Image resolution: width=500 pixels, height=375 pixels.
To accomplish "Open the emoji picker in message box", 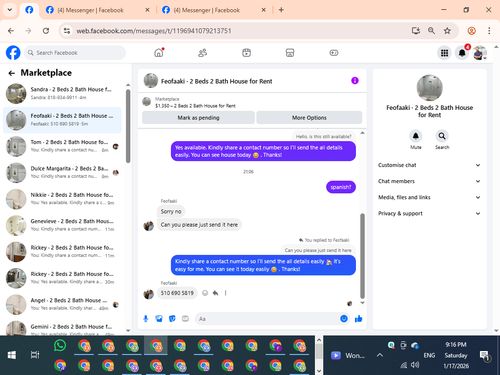I will pos(344,319).
